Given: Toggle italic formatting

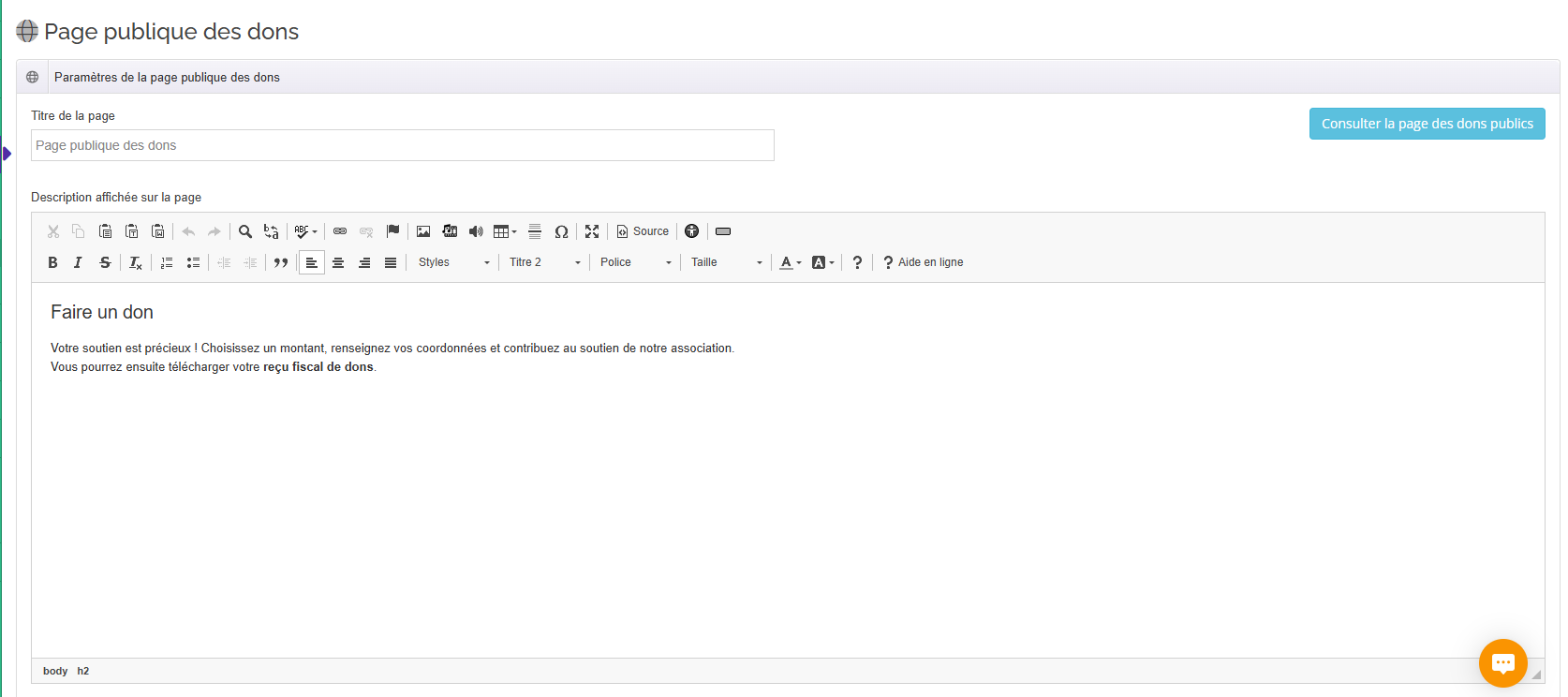Looking at the screenshot, I should pos(79,262).
